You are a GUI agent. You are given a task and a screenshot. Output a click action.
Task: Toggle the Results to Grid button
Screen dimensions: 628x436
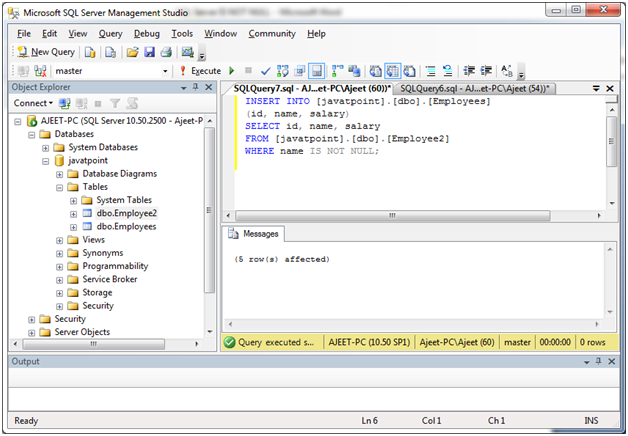tap(392, 71)
